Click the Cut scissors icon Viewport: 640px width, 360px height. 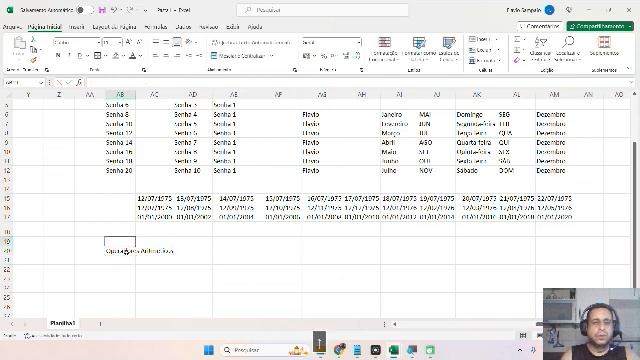[33, 40]
